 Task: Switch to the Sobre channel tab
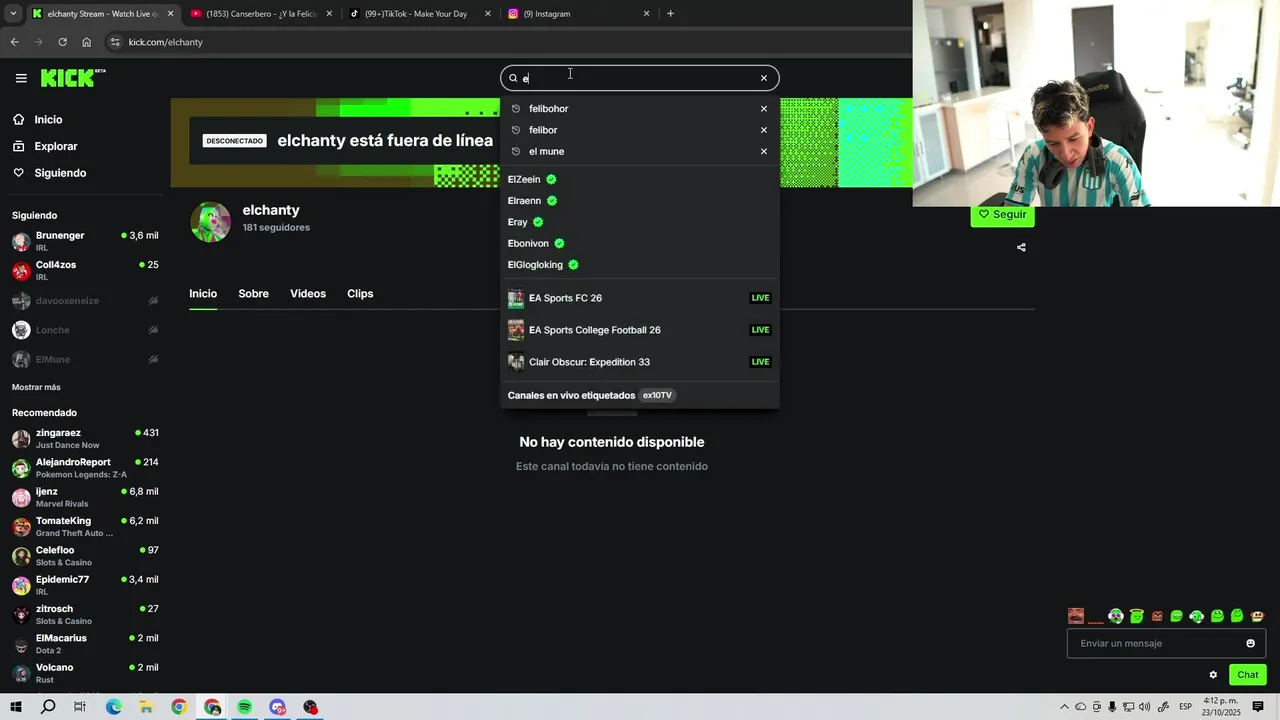[x=253, y=294]
